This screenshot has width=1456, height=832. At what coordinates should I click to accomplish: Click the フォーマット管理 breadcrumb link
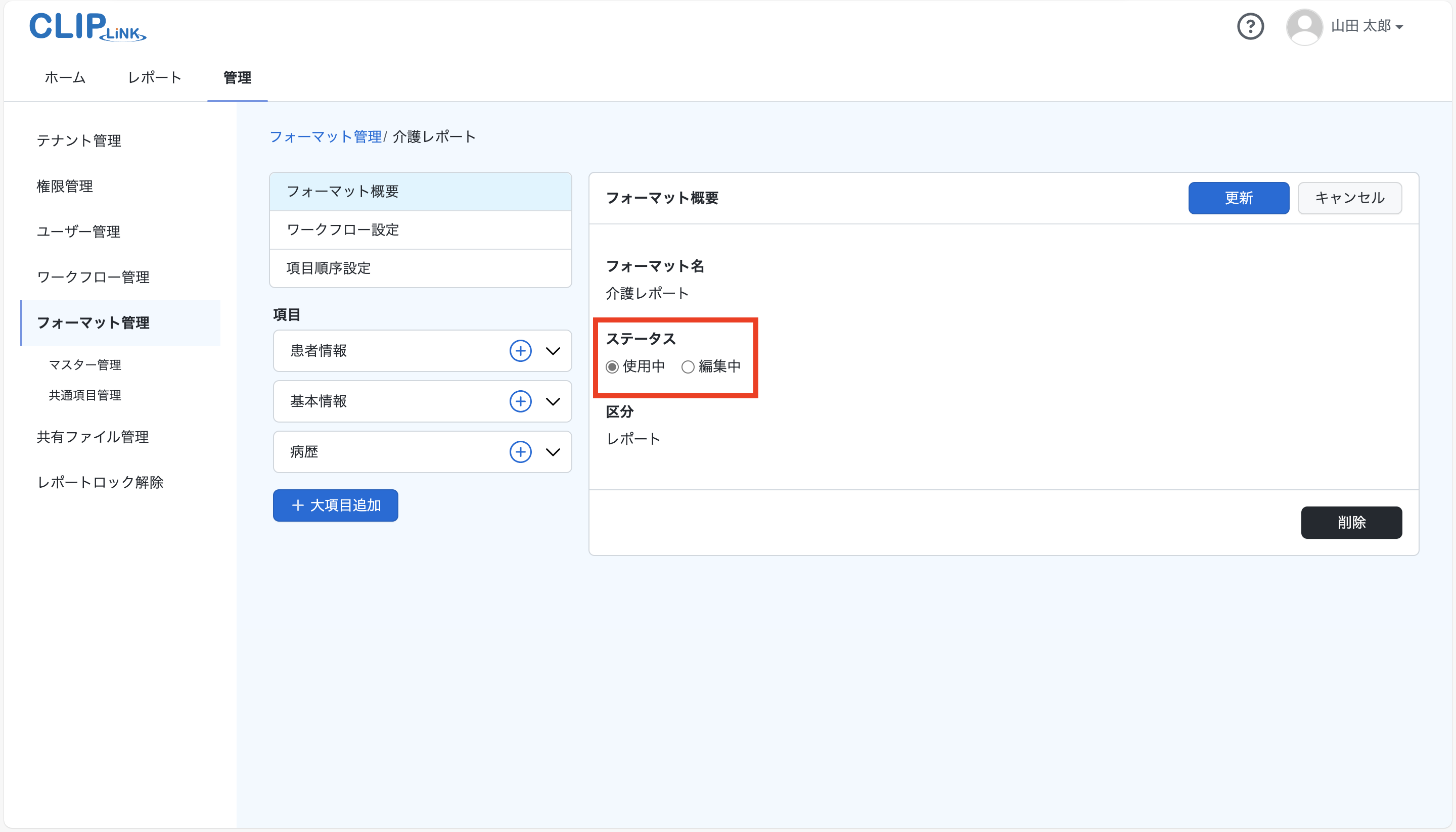tap(325, 136)
